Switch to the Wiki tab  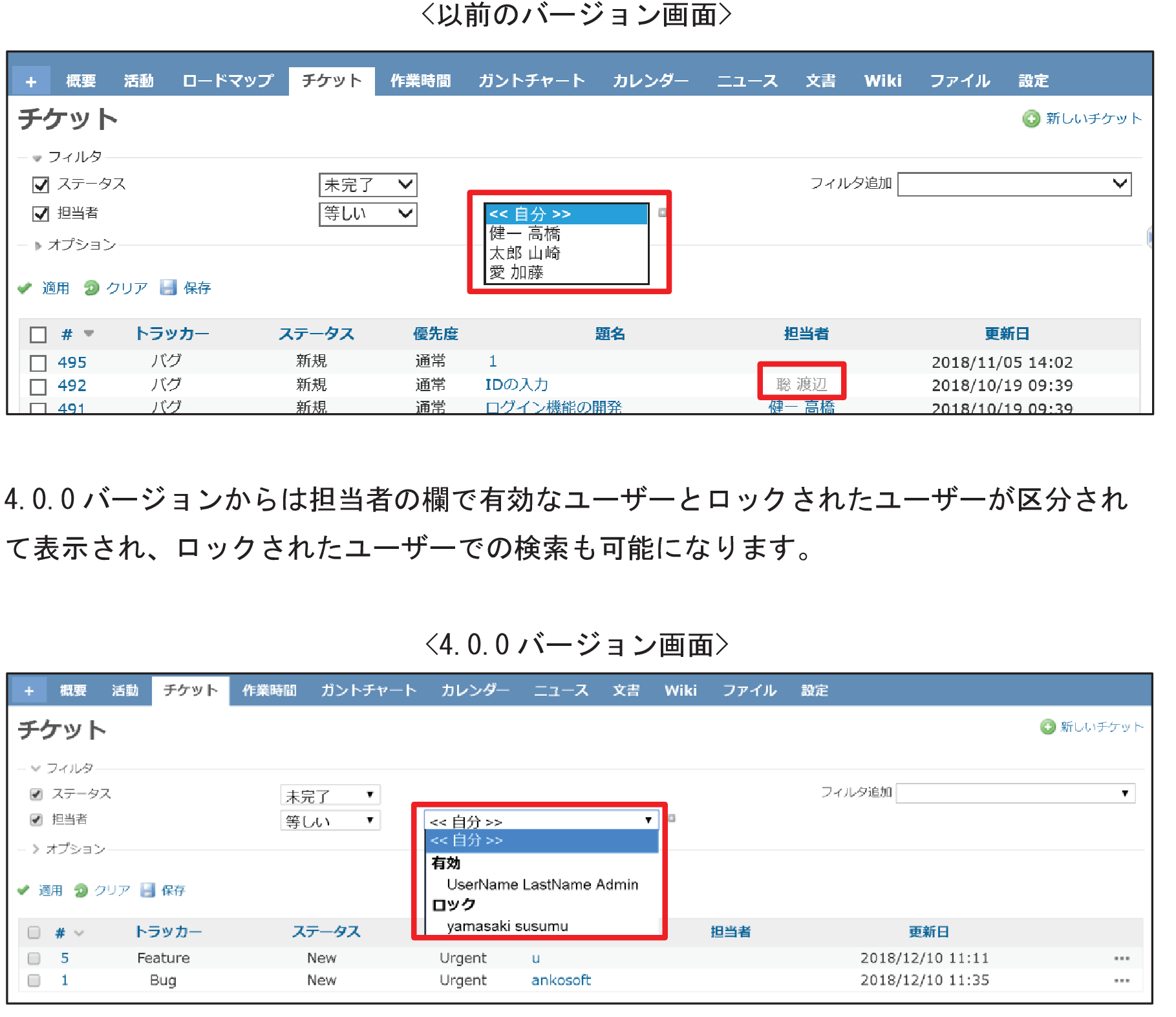click(x=882, y=80)
